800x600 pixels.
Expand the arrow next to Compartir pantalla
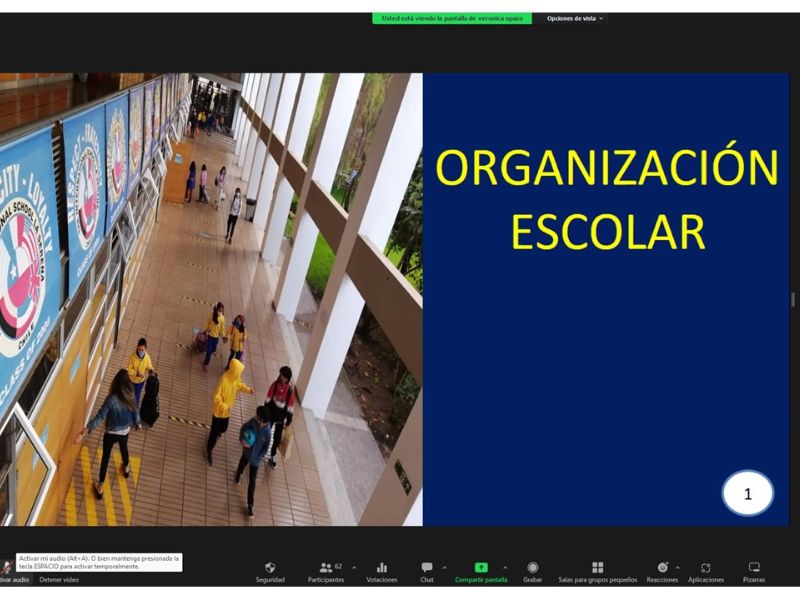(505, 567)
